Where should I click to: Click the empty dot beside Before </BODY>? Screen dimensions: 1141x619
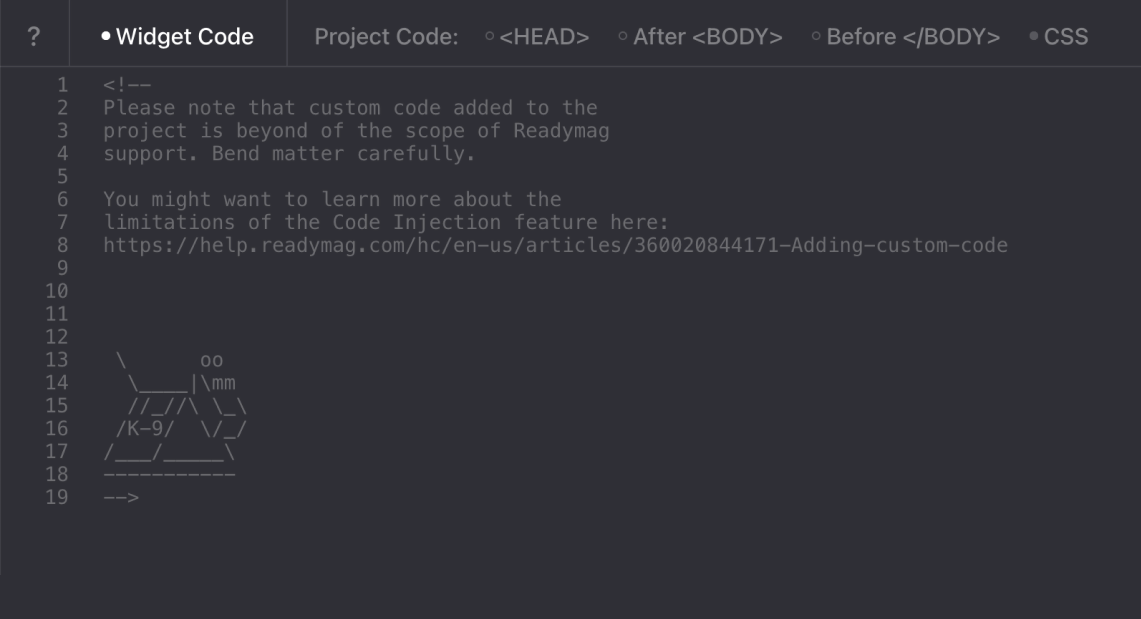(816, 36)
